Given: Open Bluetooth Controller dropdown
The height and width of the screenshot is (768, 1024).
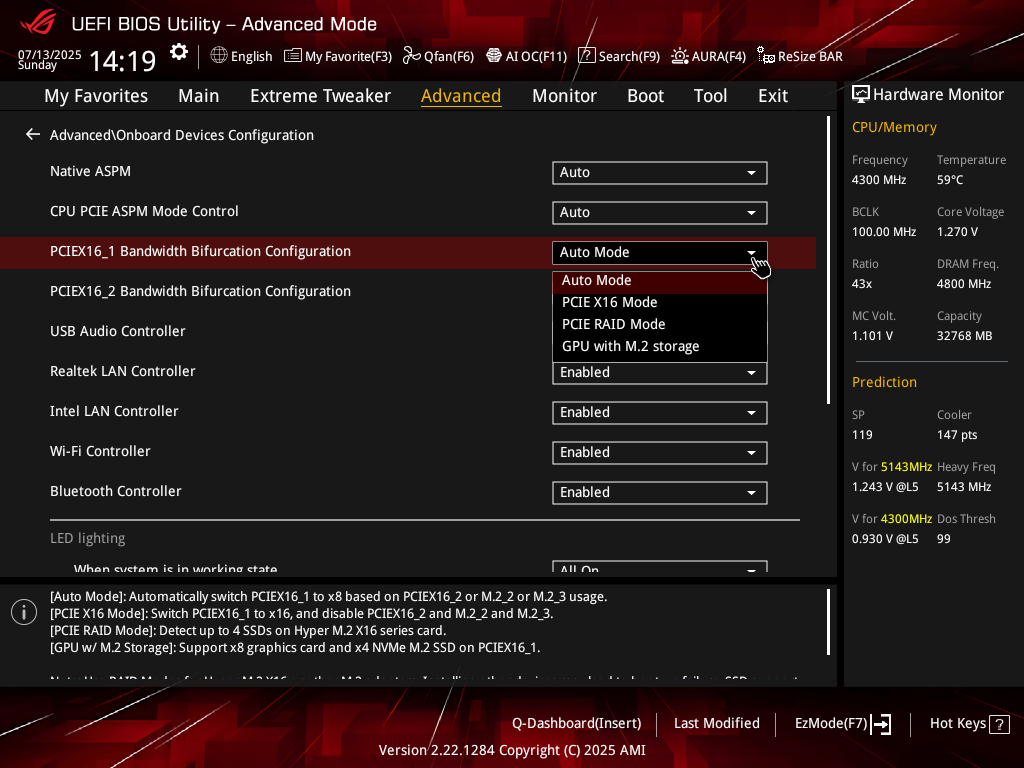Looking at the screenshot, I should 660,492.
